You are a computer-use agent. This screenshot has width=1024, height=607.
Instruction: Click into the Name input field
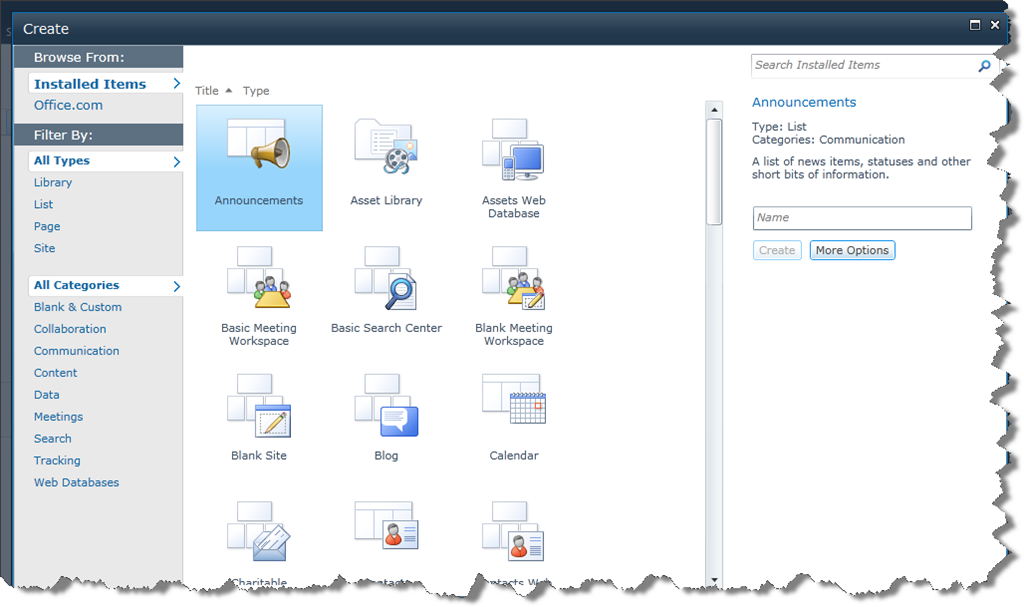click(861, 218)
